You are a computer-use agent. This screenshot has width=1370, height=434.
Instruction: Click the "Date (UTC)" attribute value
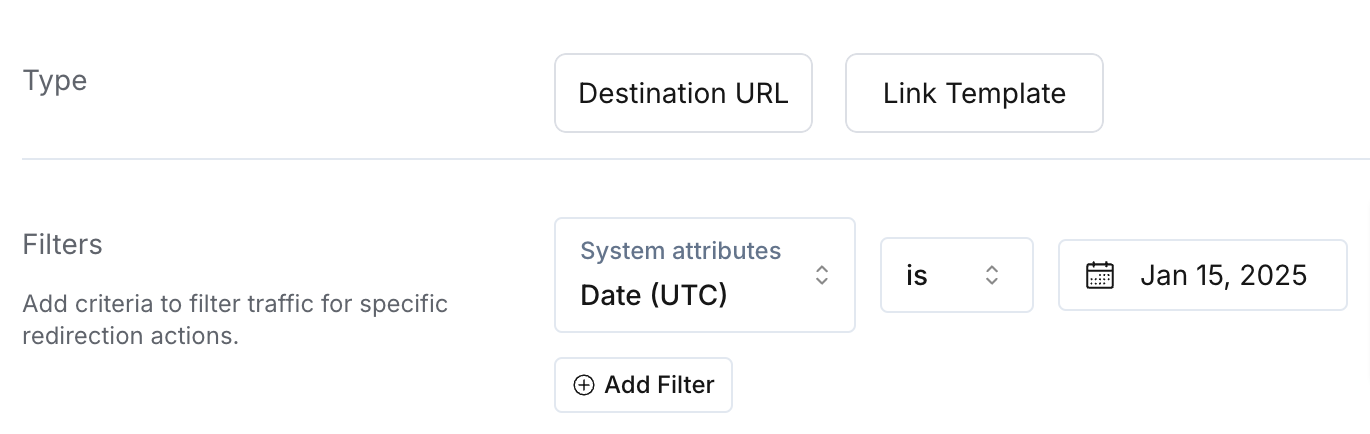pos(654,295)
